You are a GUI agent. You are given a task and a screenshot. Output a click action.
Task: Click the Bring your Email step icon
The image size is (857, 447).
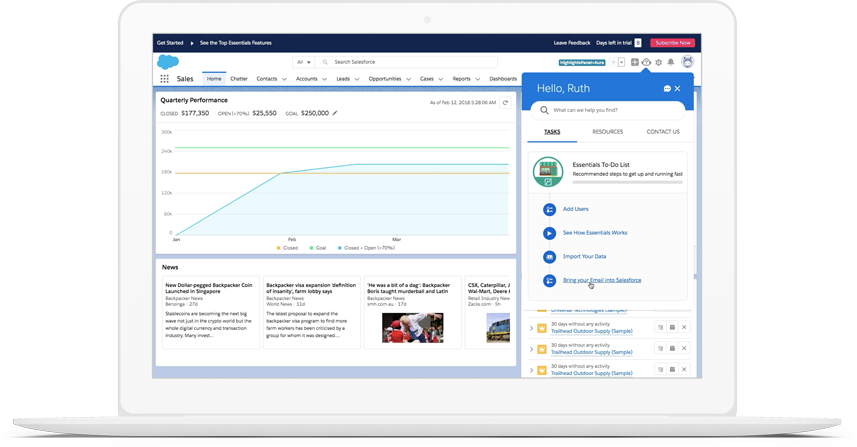point(549,280)
